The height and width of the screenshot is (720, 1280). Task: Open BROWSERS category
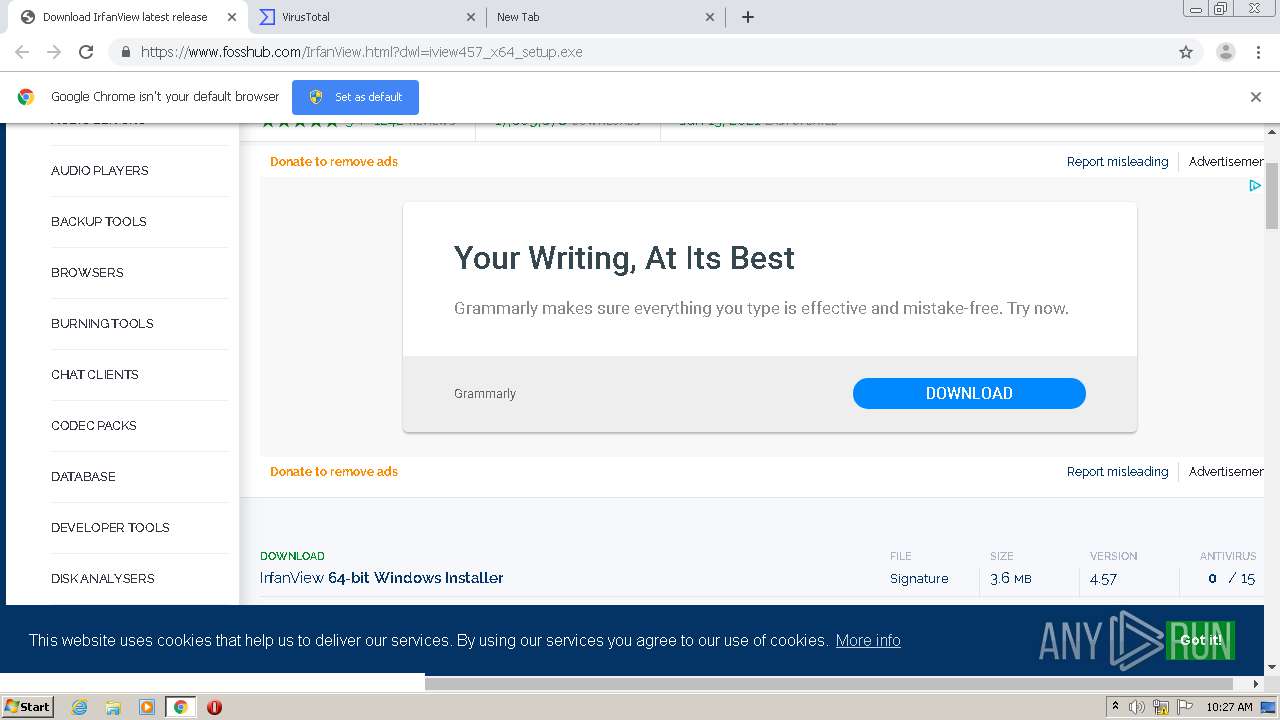tap(87, 273)
